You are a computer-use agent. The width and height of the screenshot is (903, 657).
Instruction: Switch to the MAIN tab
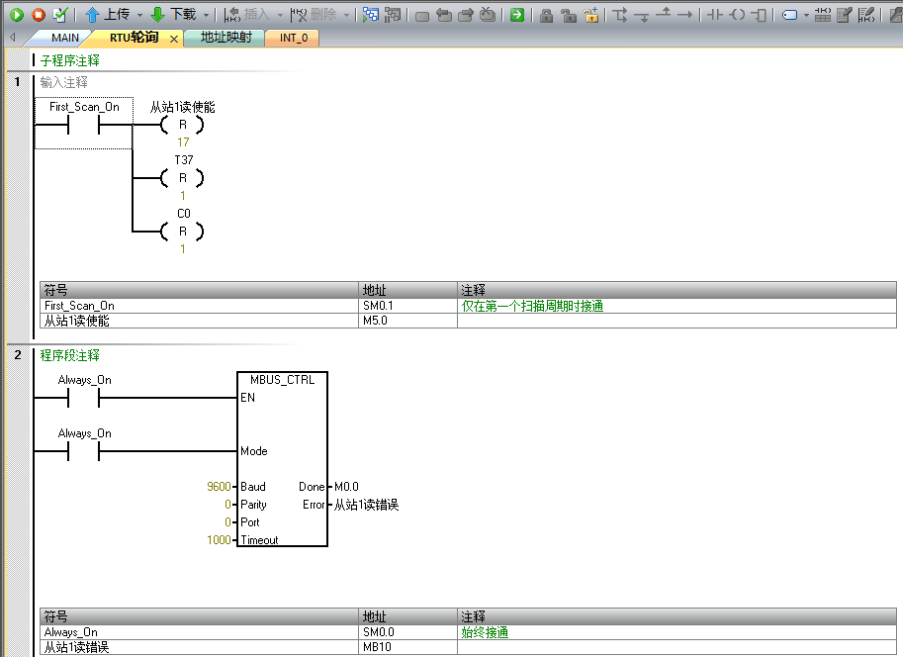[64, 38]
